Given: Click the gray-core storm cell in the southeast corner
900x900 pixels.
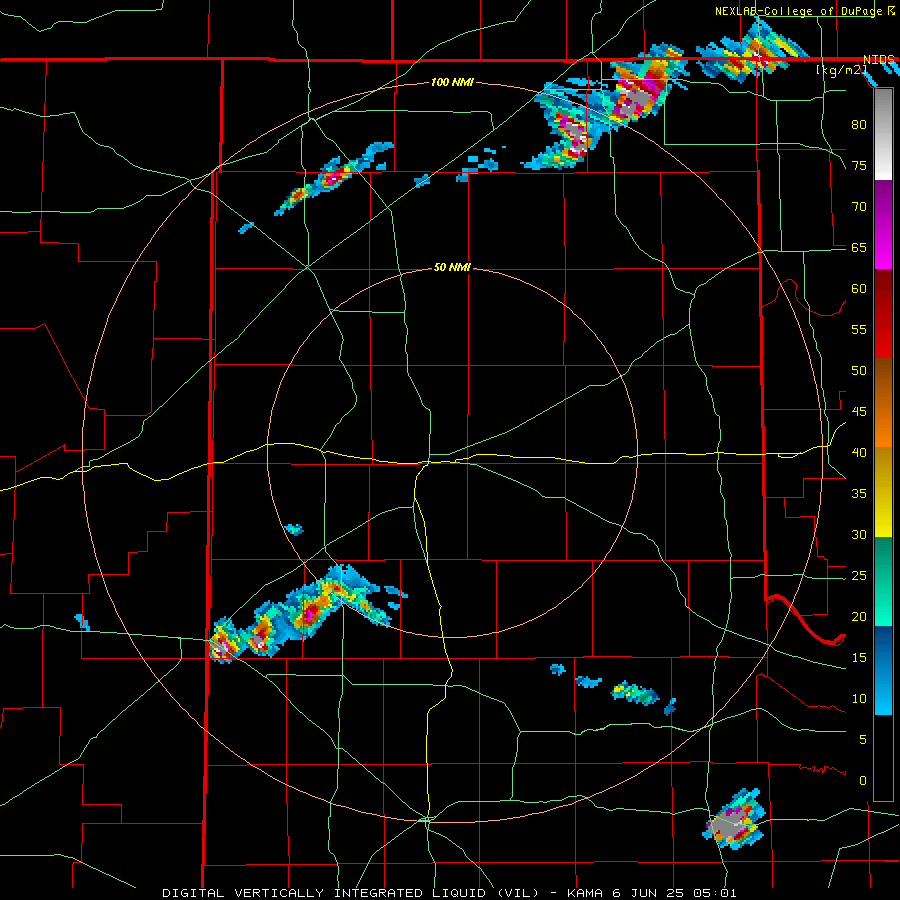Looking at the screenshot, I should tap(734, 820).
